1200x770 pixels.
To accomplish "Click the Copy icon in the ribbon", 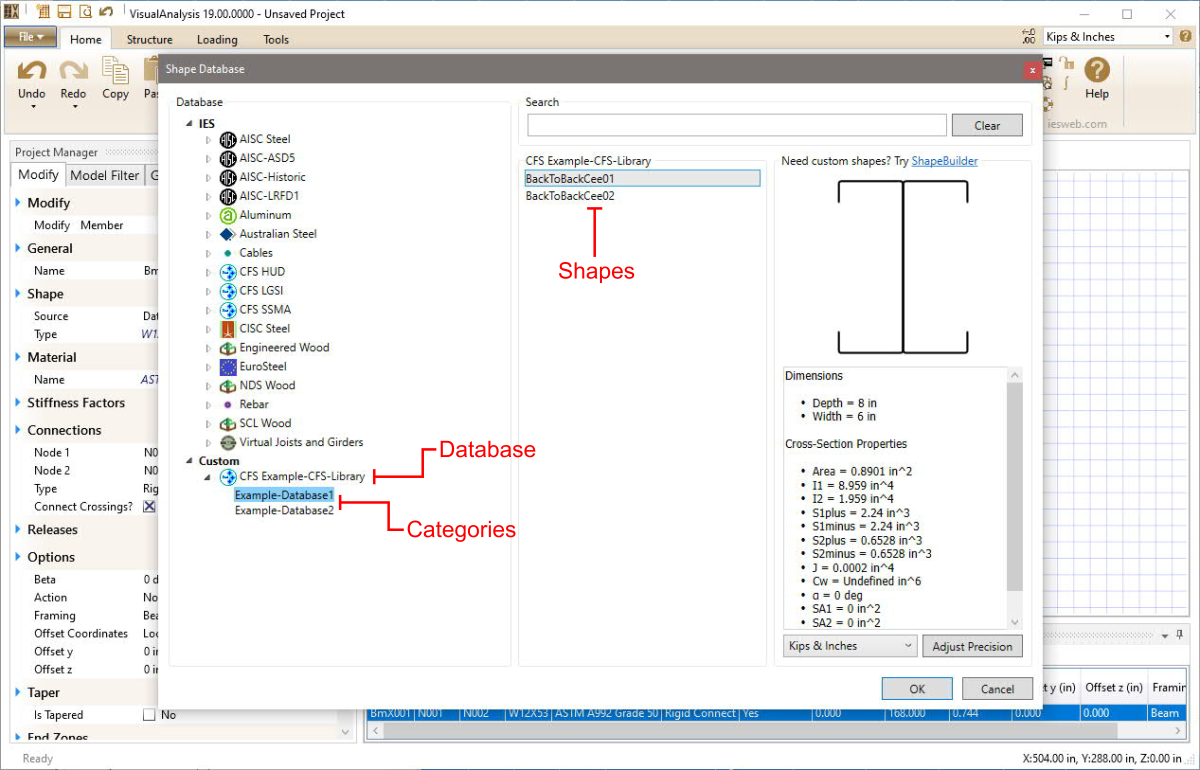I will [115, 70].
